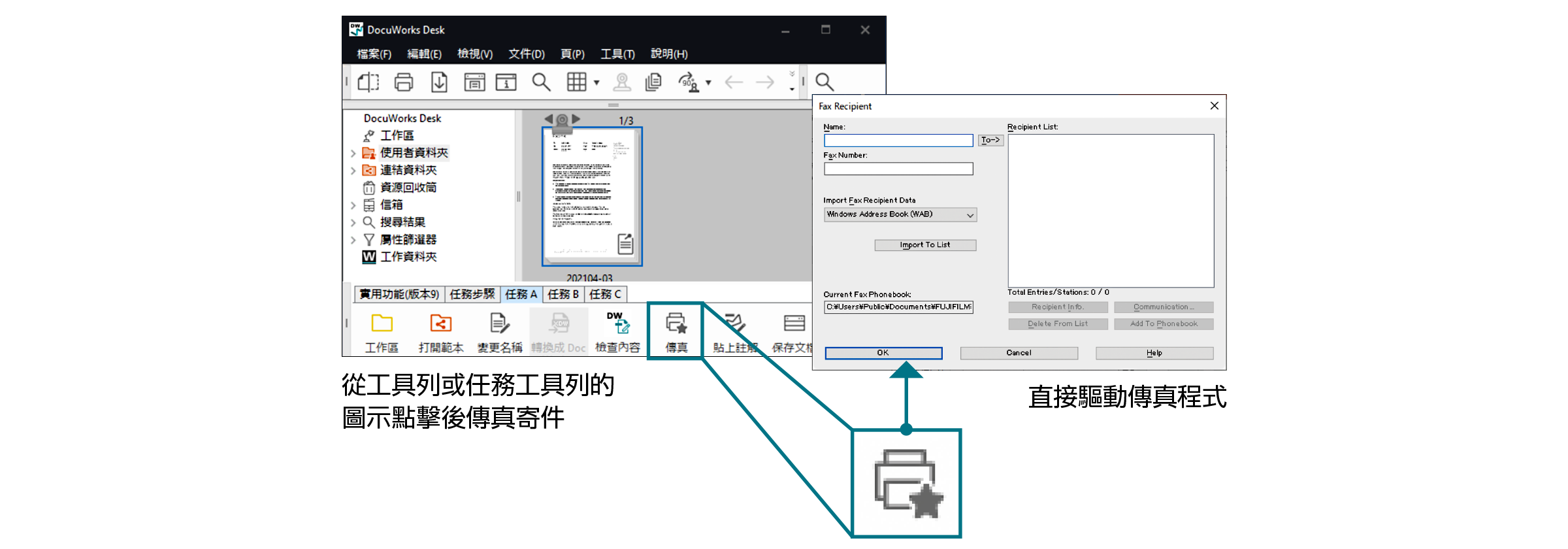Image resolution: width=1568 pixels, height=549 pixels.
Task: Click the To-> button beside Name
Action: coord(990,140)
